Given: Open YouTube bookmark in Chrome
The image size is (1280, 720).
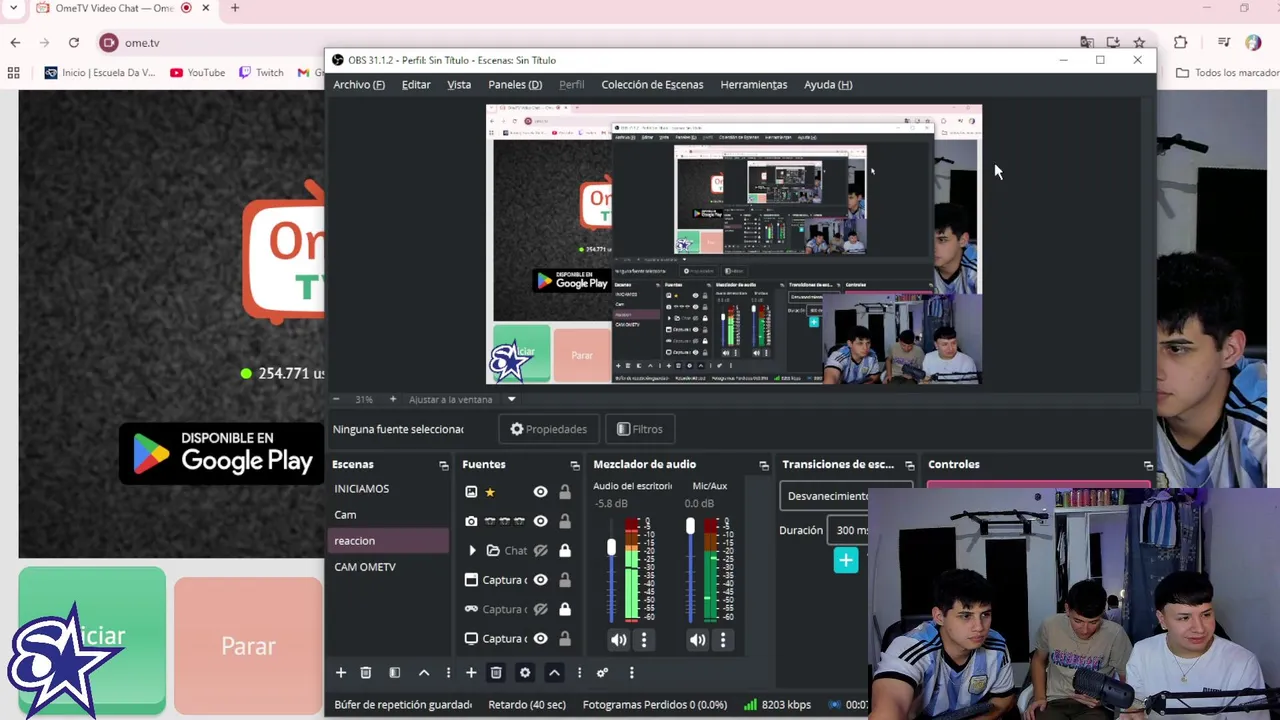Looking at the screenshot, I should click(197, 72).
